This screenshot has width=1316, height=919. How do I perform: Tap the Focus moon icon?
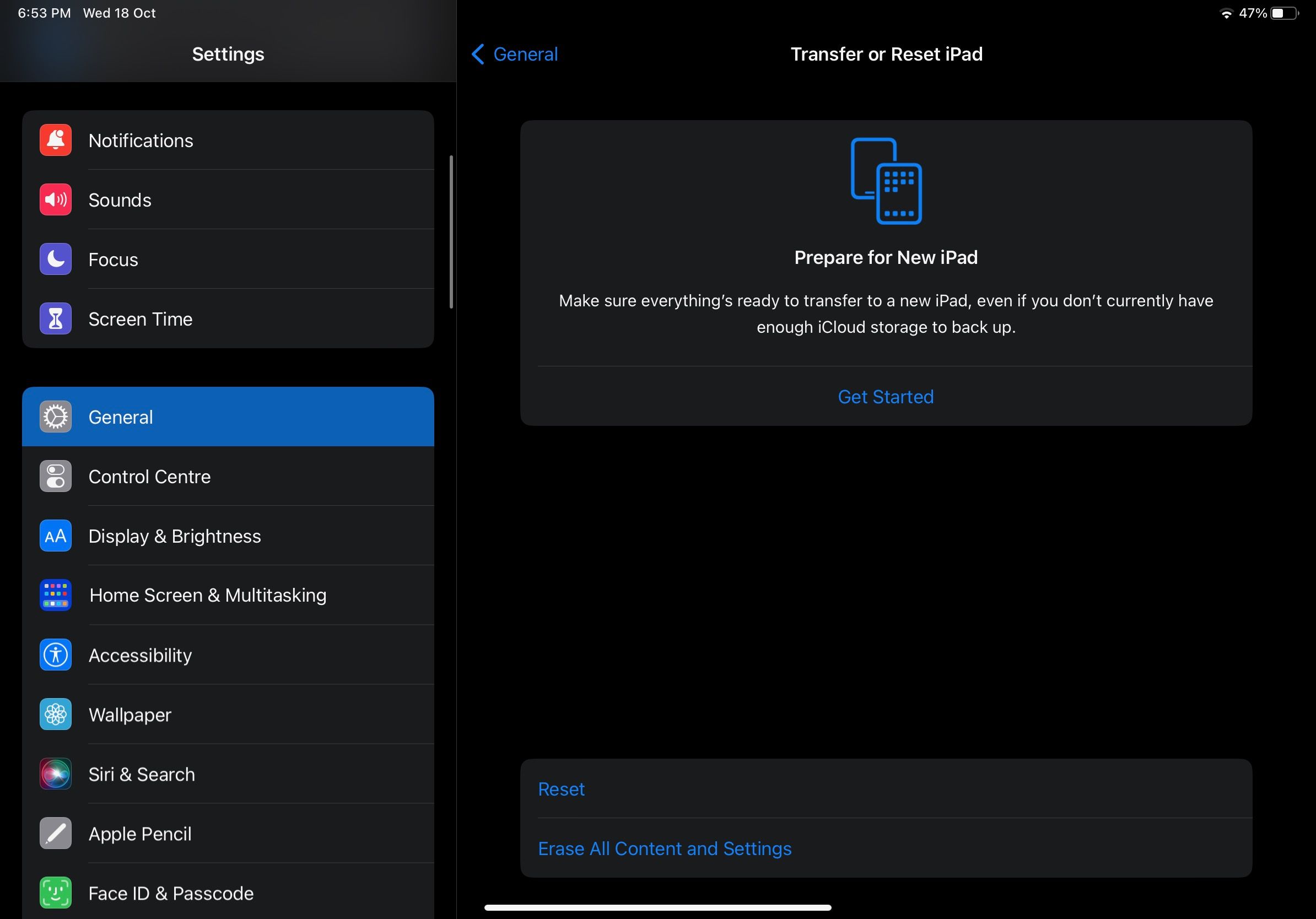56,260
